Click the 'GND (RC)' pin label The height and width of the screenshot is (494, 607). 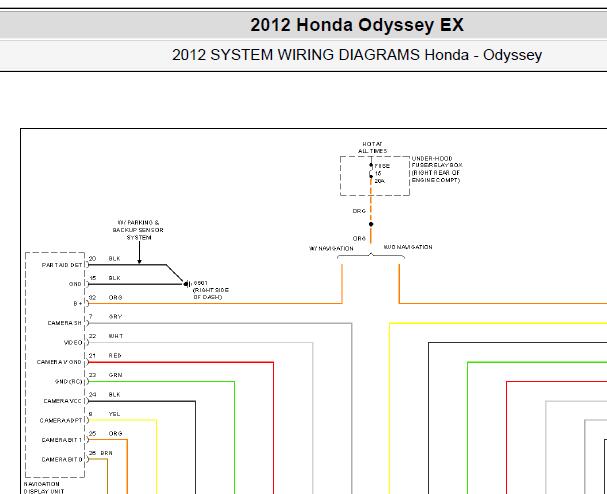(x=69, y=382)
